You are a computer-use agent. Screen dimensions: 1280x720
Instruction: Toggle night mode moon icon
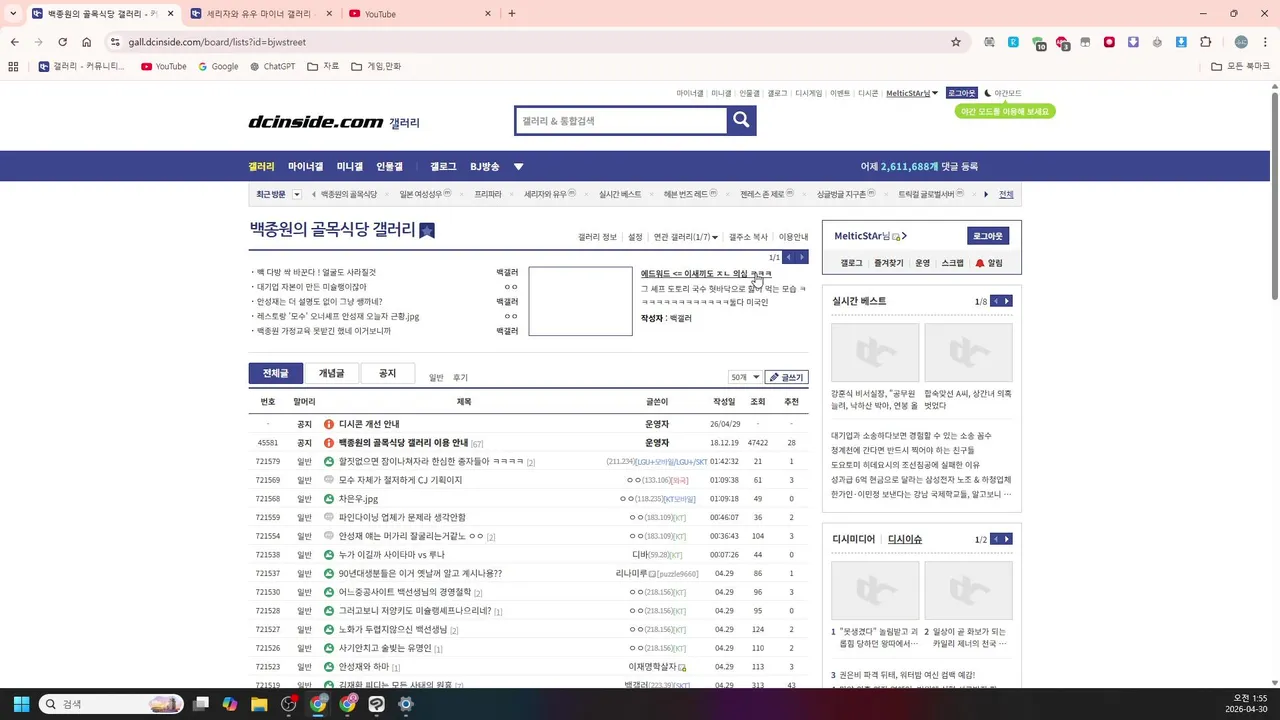click(x=988, y=93)
